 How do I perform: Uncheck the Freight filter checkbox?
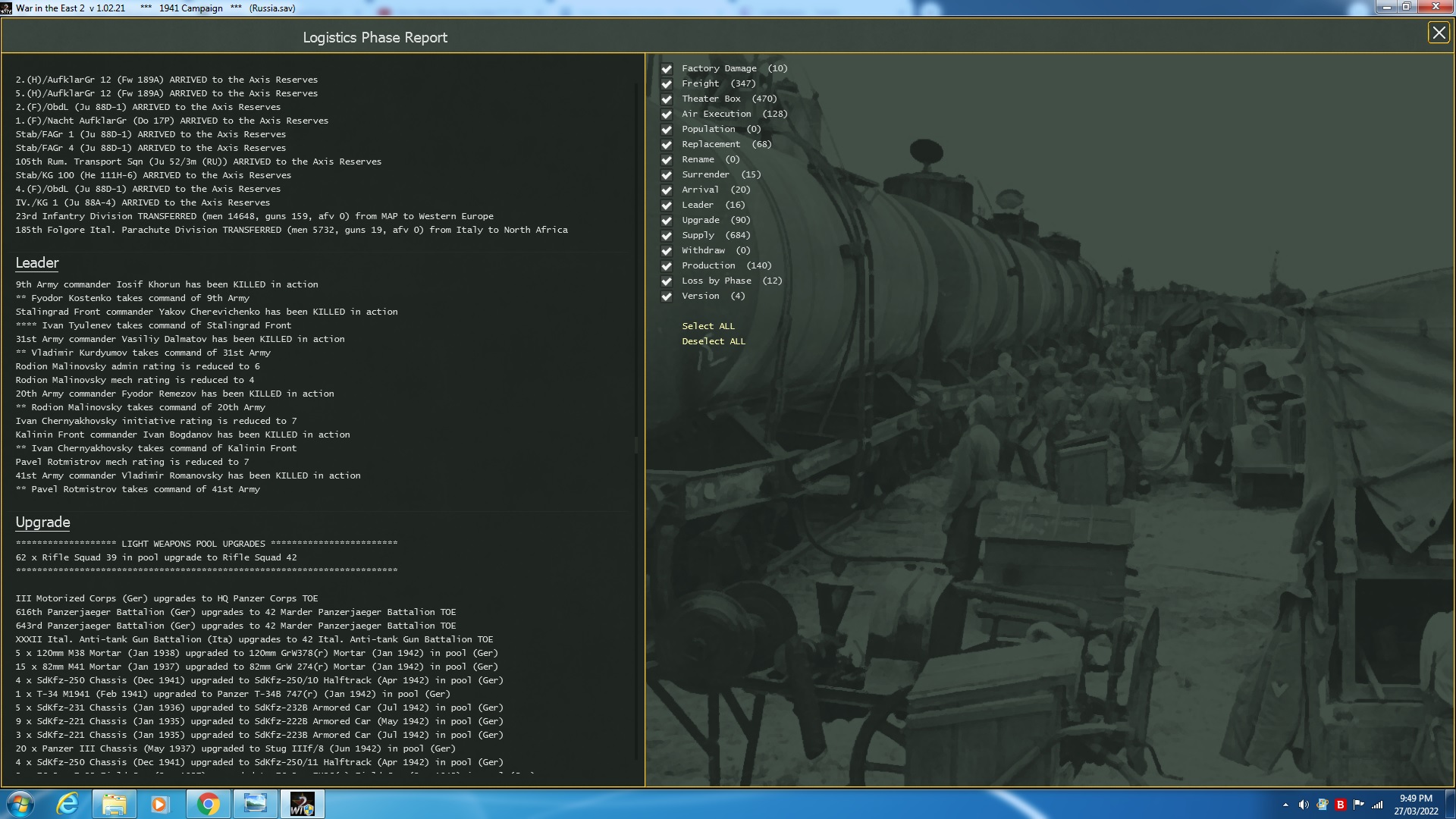[667, 84]
